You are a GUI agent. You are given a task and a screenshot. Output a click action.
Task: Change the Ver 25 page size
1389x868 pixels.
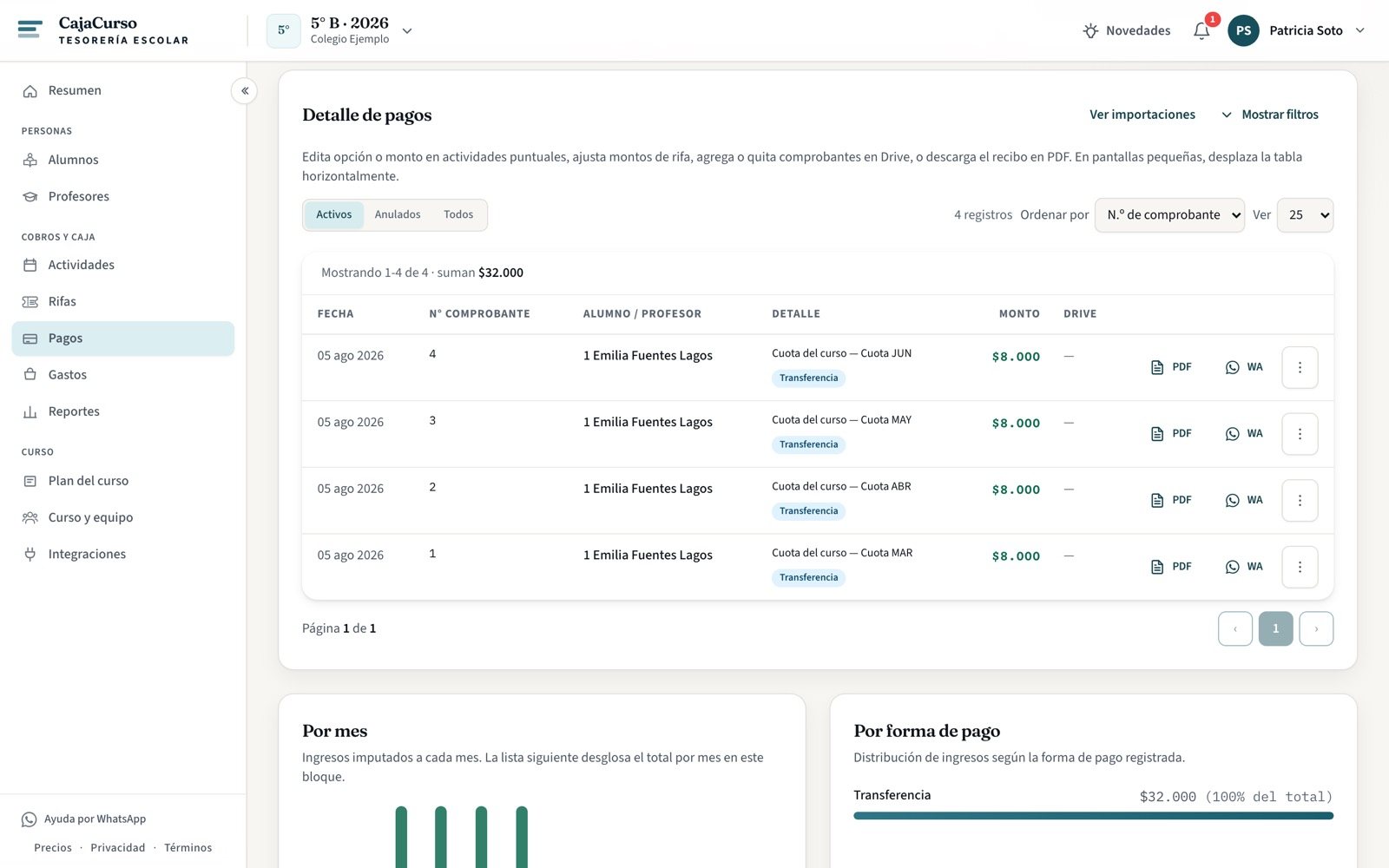click(1305, 215)
